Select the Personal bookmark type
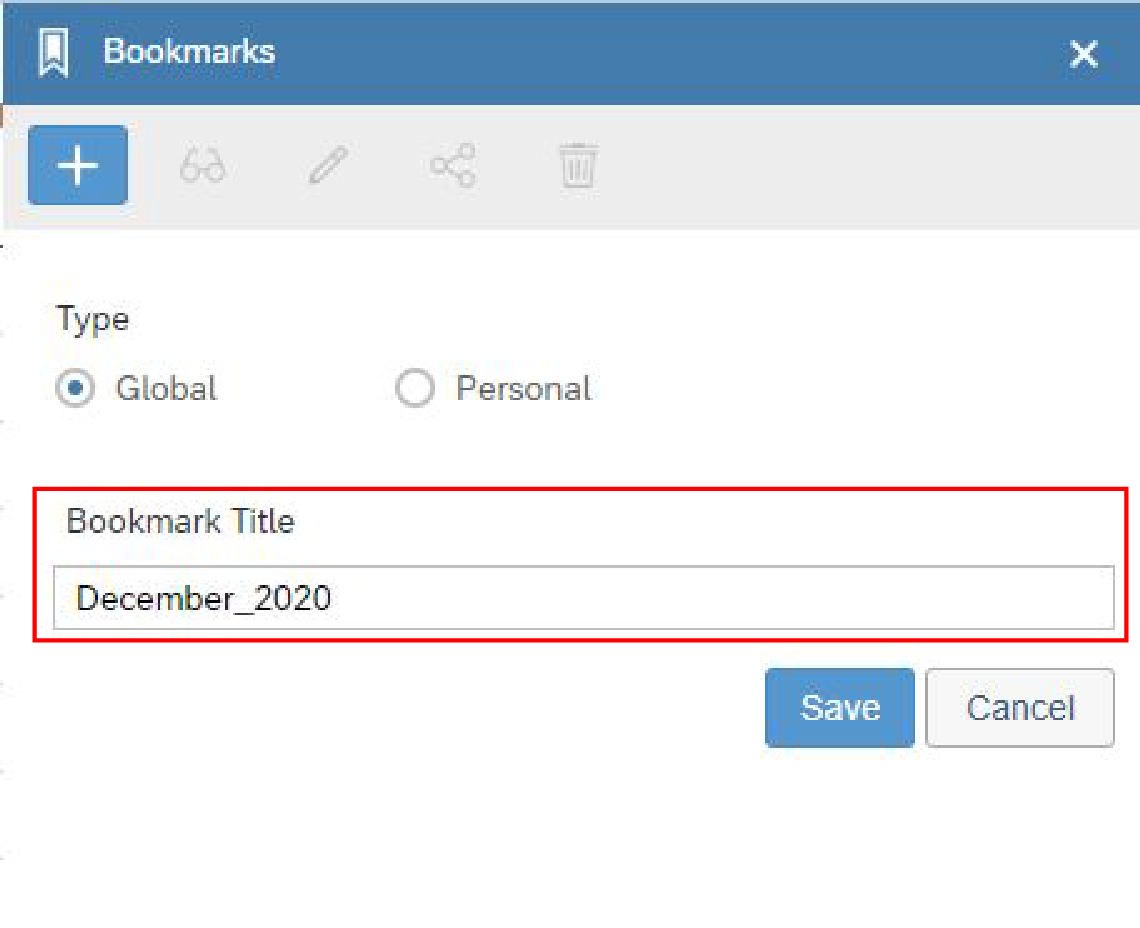This screenshot has height=928, width=1140. coord(415,389)
